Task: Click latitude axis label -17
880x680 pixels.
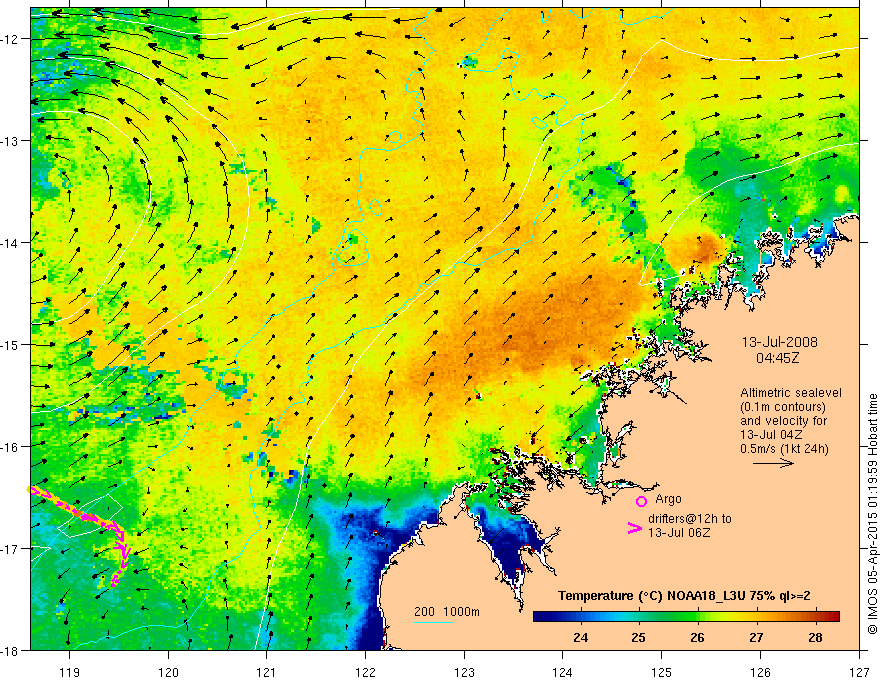Action: [10, 549]
